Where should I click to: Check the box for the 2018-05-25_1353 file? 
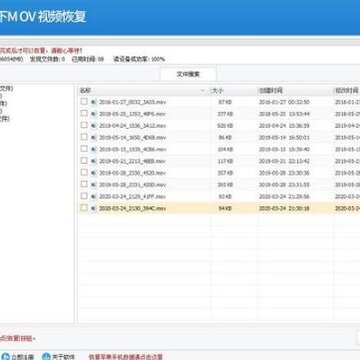(x=84, y=113)
